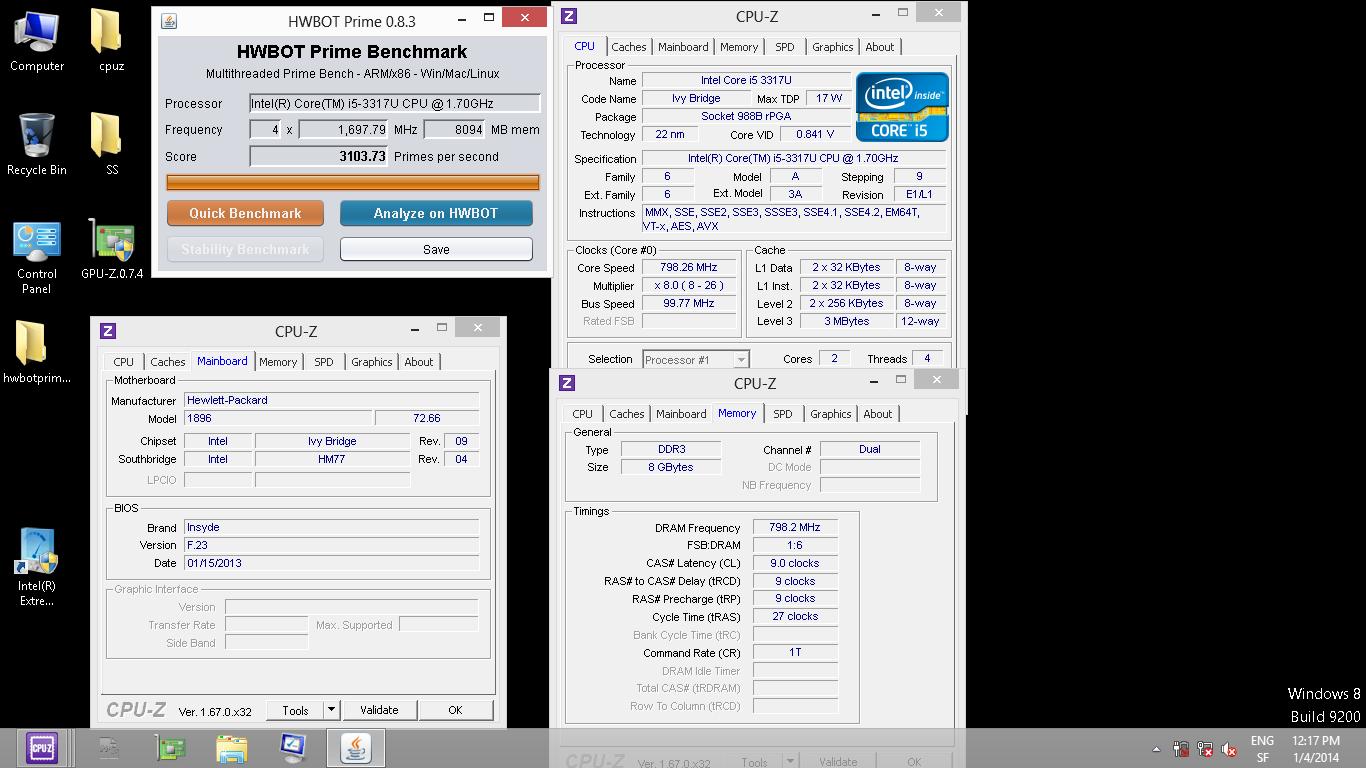The width and height of the screenshot is (1366, 768).
Task: Click OK in the Mainboard CPU-Z window
Action: tap(455, 710)
